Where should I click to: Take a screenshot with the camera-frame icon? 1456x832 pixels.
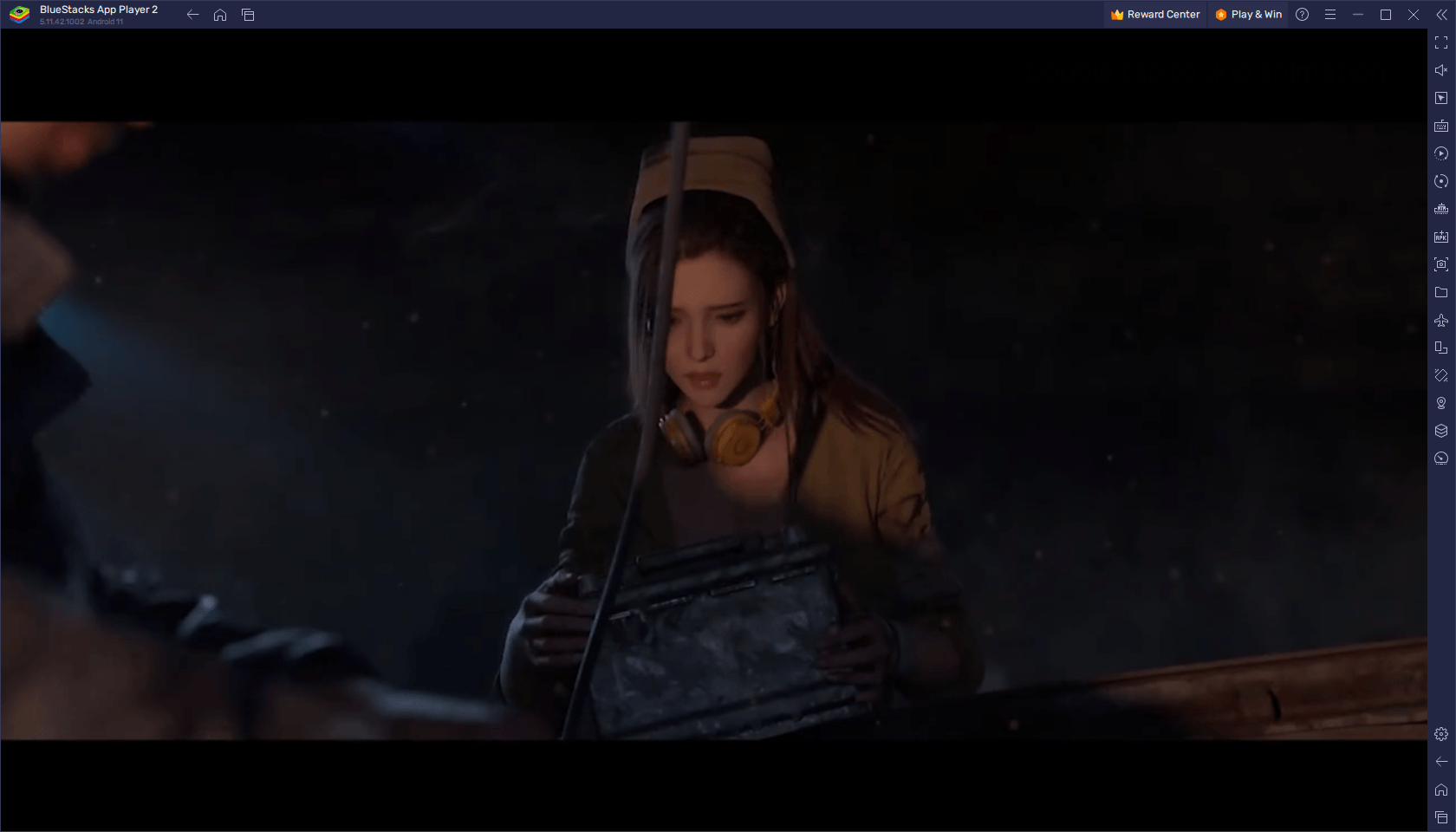[x=1441, y=264]
